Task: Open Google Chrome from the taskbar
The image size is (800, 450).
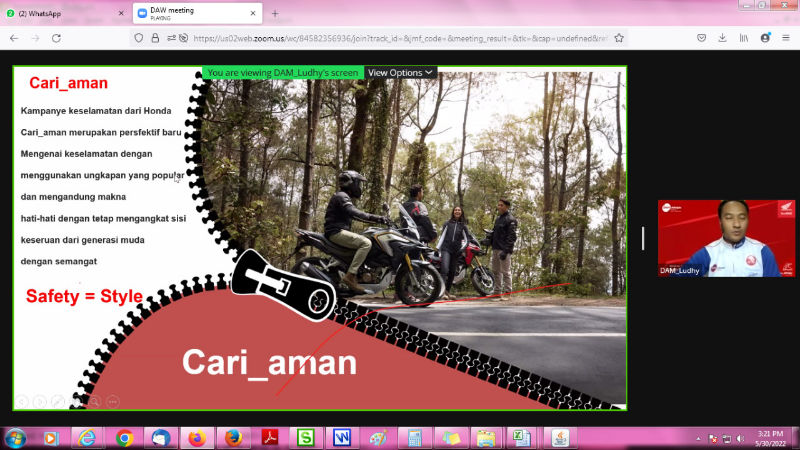Action: (x=124, y=438)
